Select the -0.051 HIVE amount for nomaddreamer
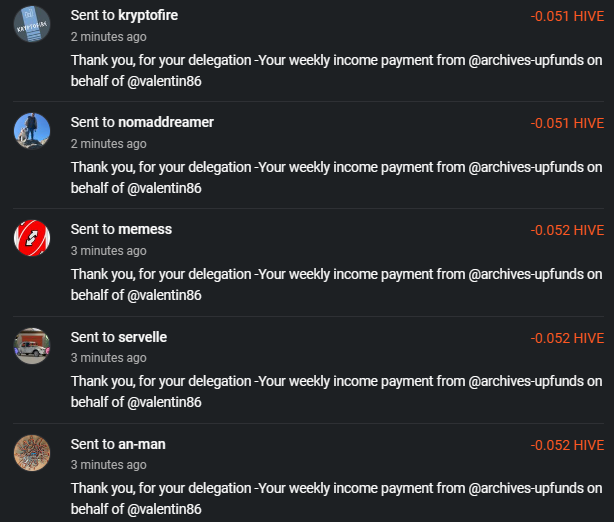This screenshot has height=522, width=614. tap(567, 123)
